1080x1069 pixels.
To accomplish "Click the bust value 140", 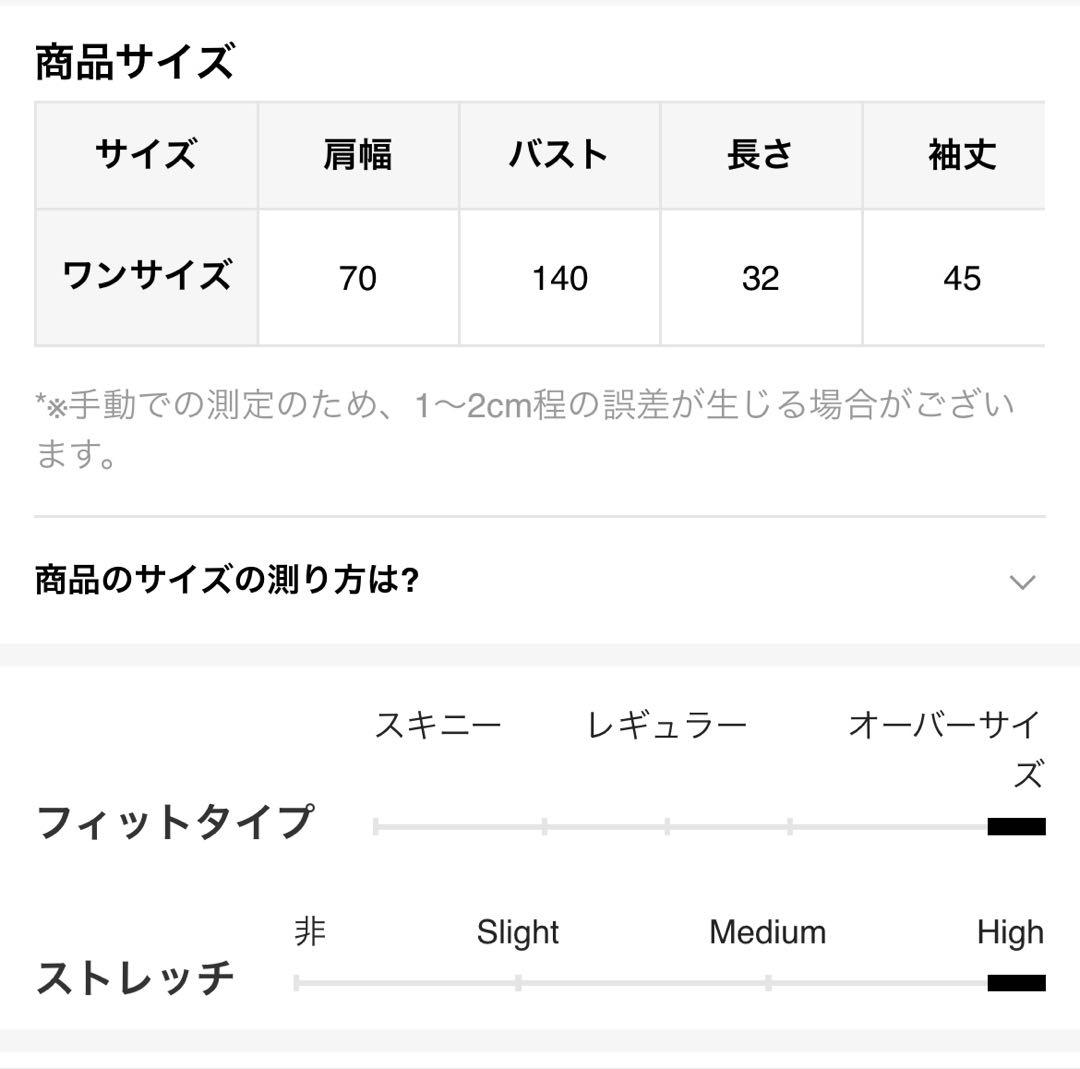I will click(x=559, y=278).
